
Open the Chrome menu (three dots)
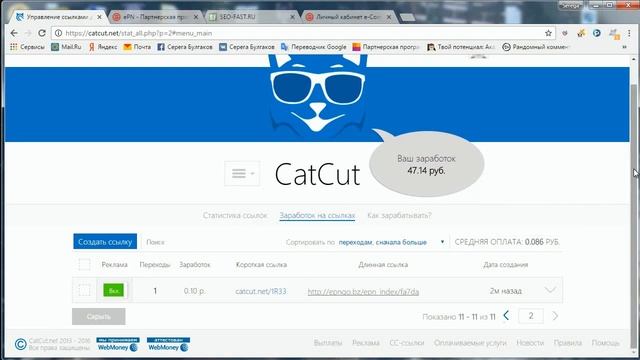click(x=629, y=33)
